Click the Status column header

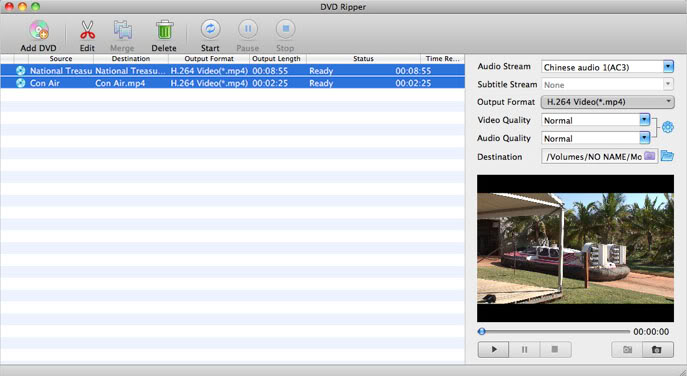coord(363,59)
